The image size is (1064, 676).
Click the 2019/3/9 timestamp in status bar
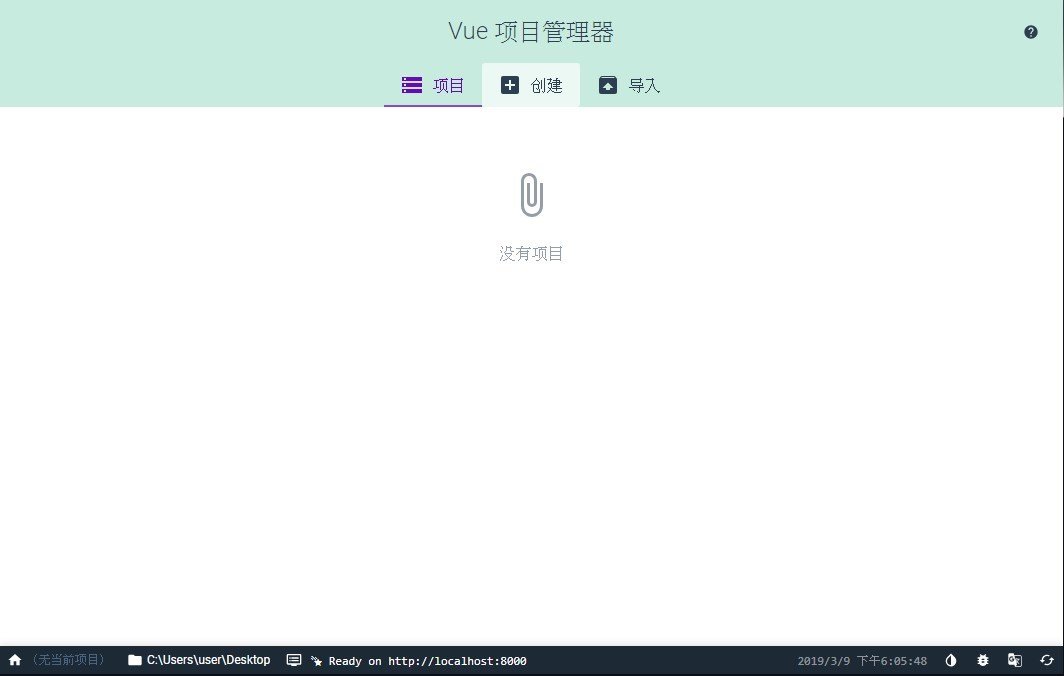(x=862, y=660)
